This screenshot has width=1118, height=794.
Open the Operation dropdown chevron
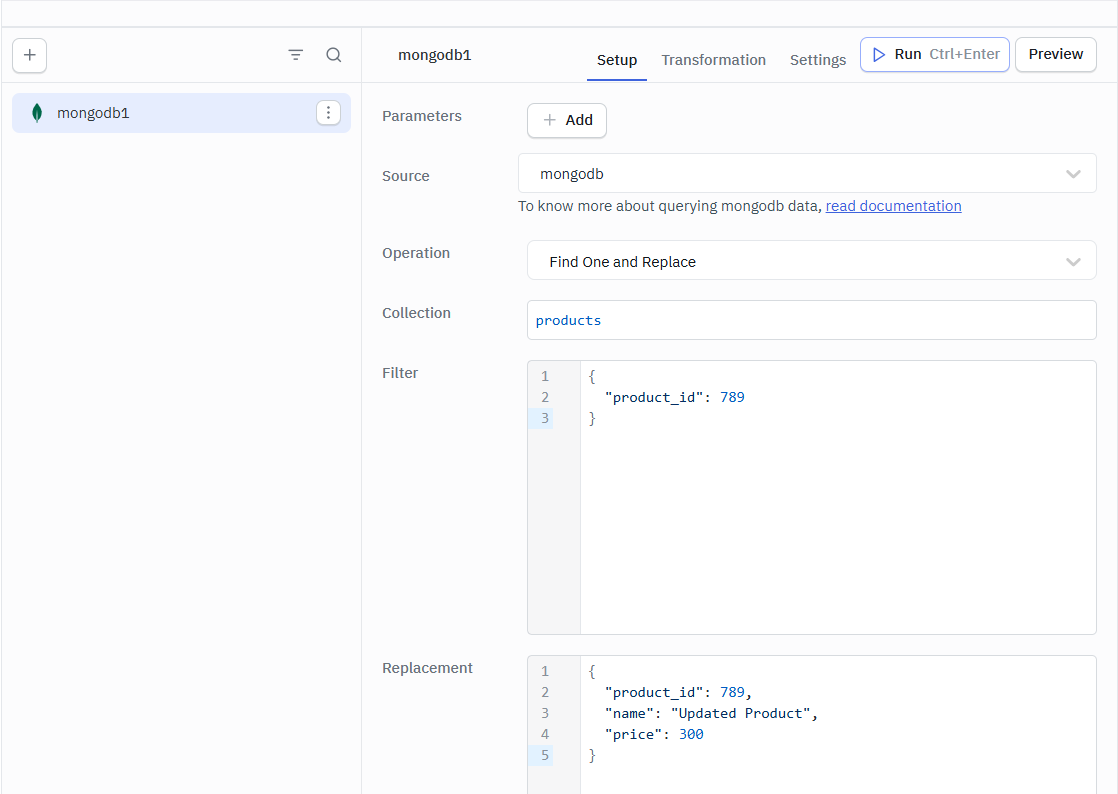click(x=1073, y=262)
